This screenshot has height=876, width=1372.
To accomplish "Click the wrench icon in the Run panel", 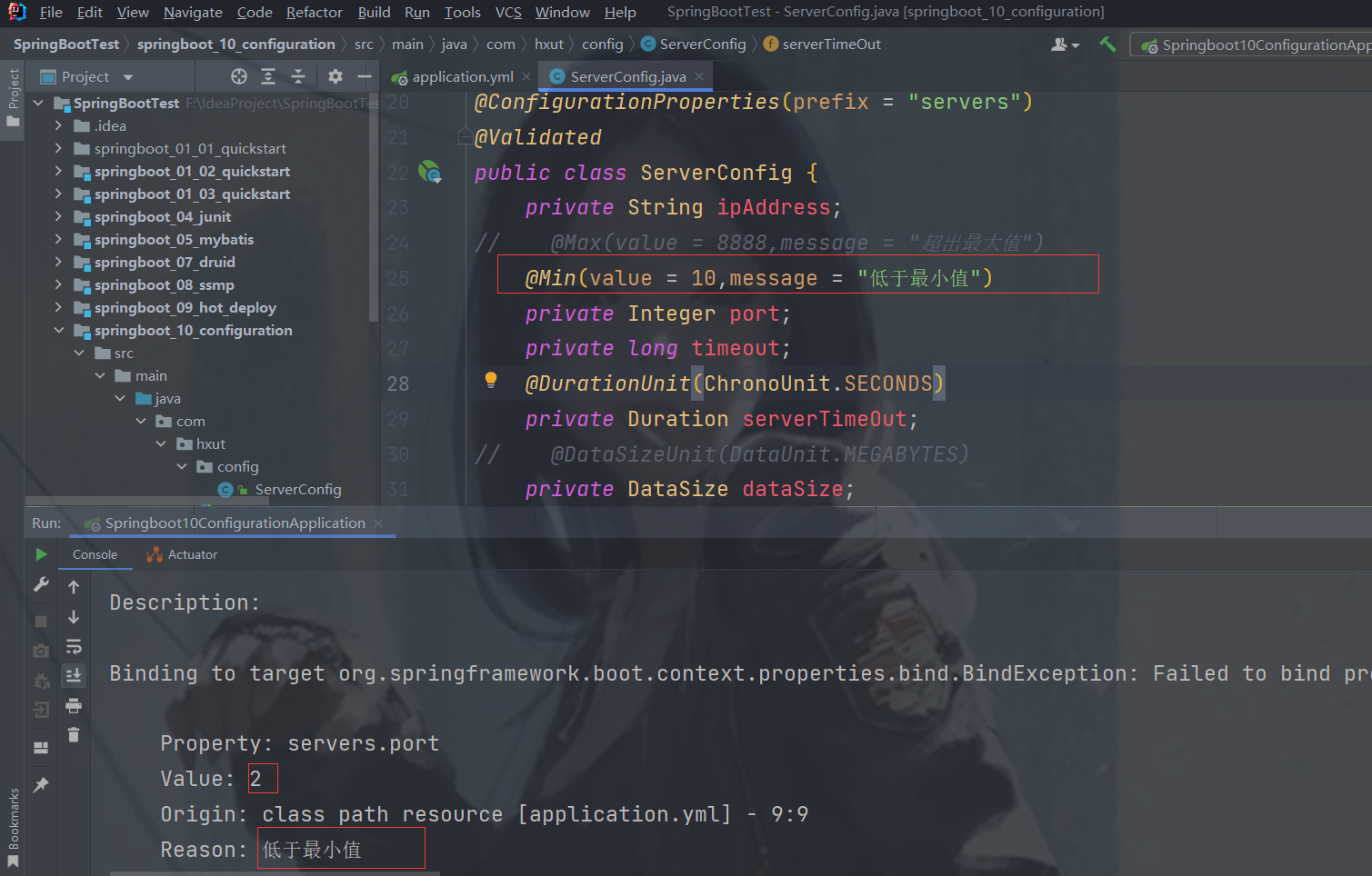I will [x=41, y=585].
